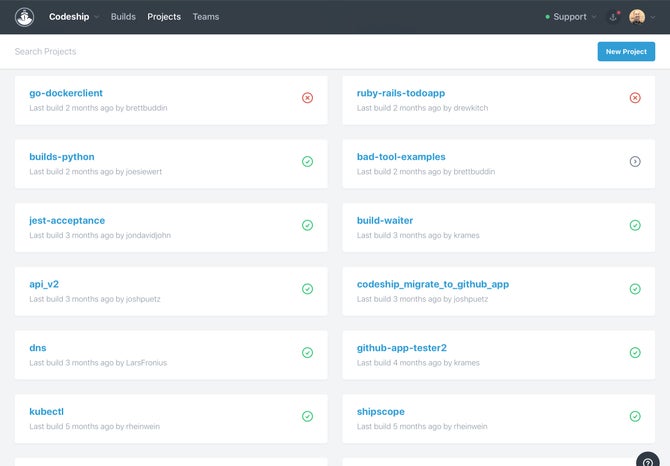This screenshot has height=466, width=670.
Task: Open the go-dockerclient project
Action: pos(66,93)
